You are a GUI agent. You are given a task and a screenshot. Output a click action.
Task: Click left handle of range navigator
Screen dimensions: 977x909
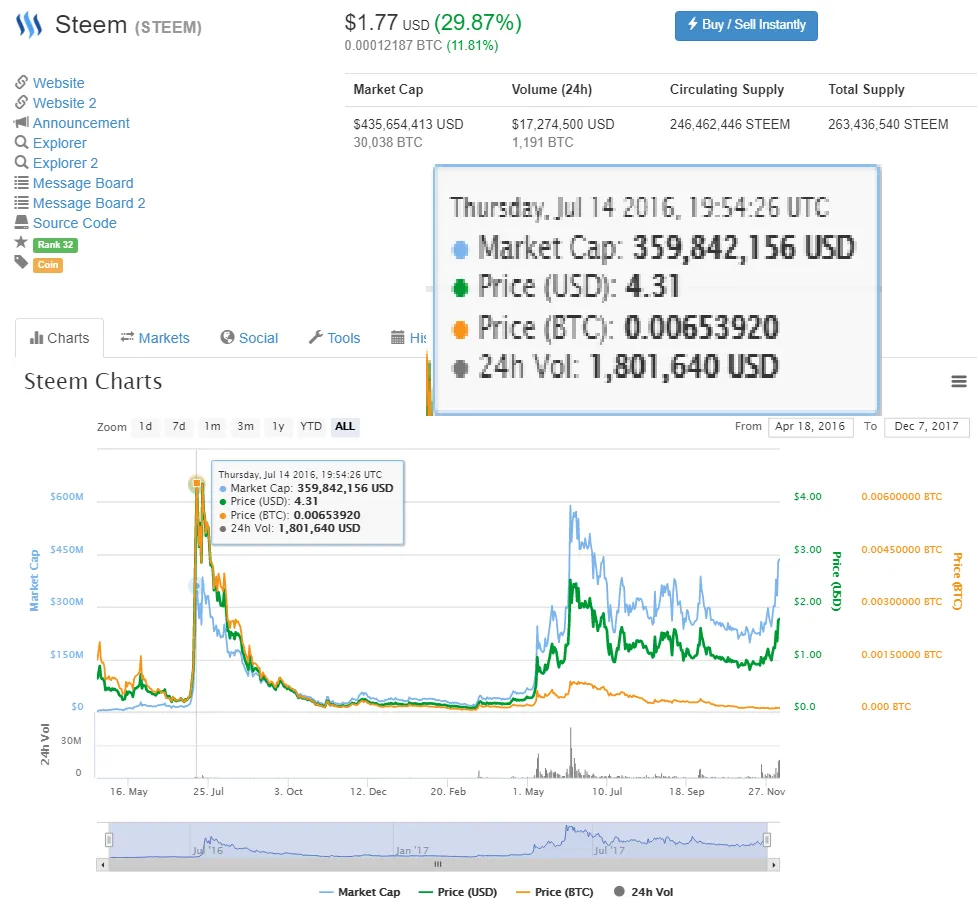click(x=109, y=840)
